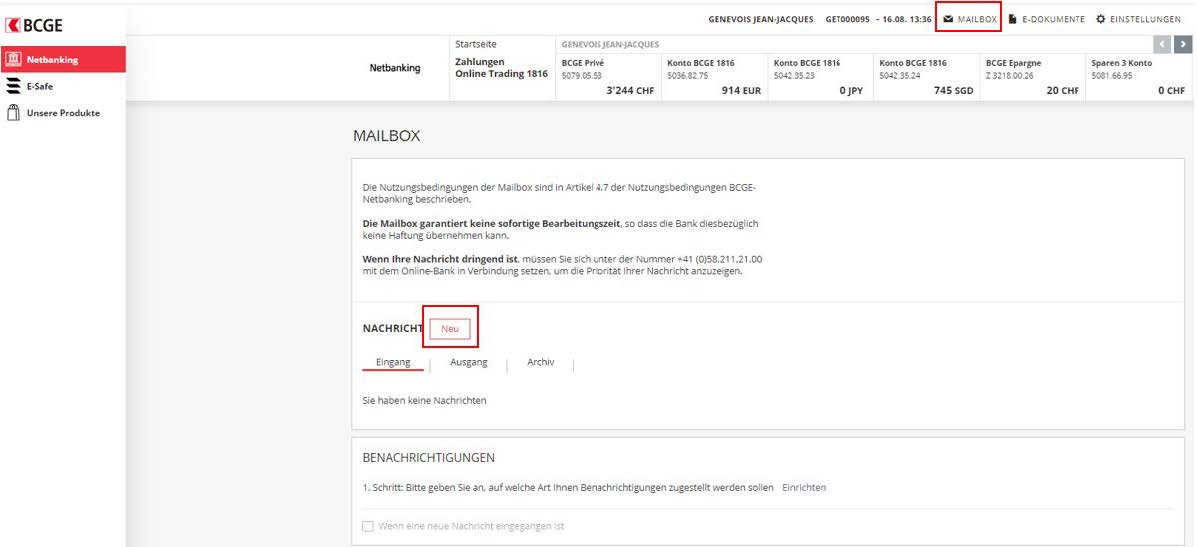Click the Mailbox envelope icon
1197x547 pixels.
947,19
